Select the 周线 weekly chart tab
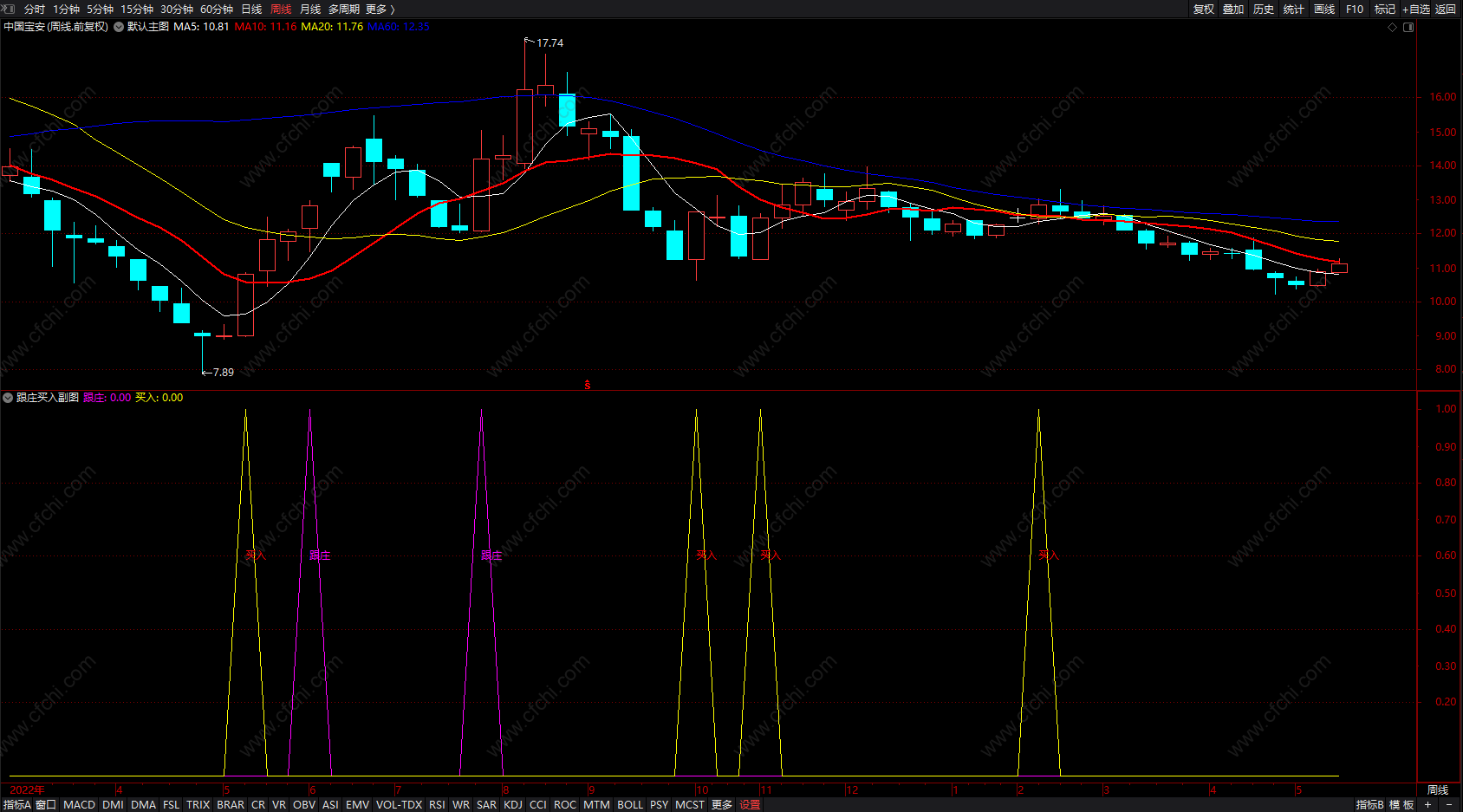The width and height of the screenshot is (1463, 812). (281, 9)
